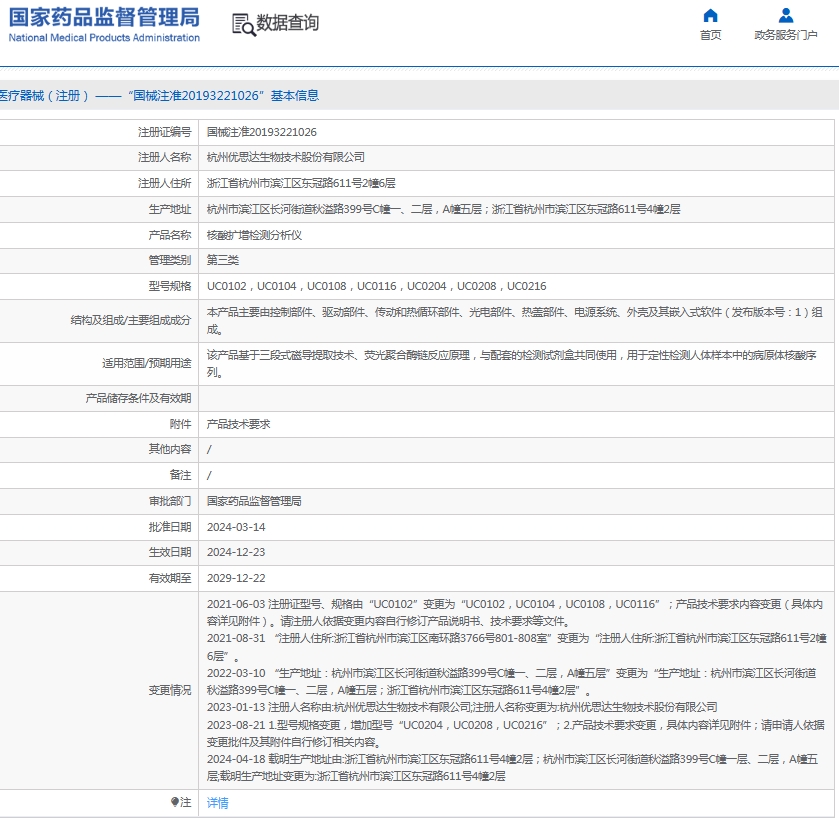Click the 政务服务门户 text label
This screenshot has height=822, width=839.
(785, 35)
